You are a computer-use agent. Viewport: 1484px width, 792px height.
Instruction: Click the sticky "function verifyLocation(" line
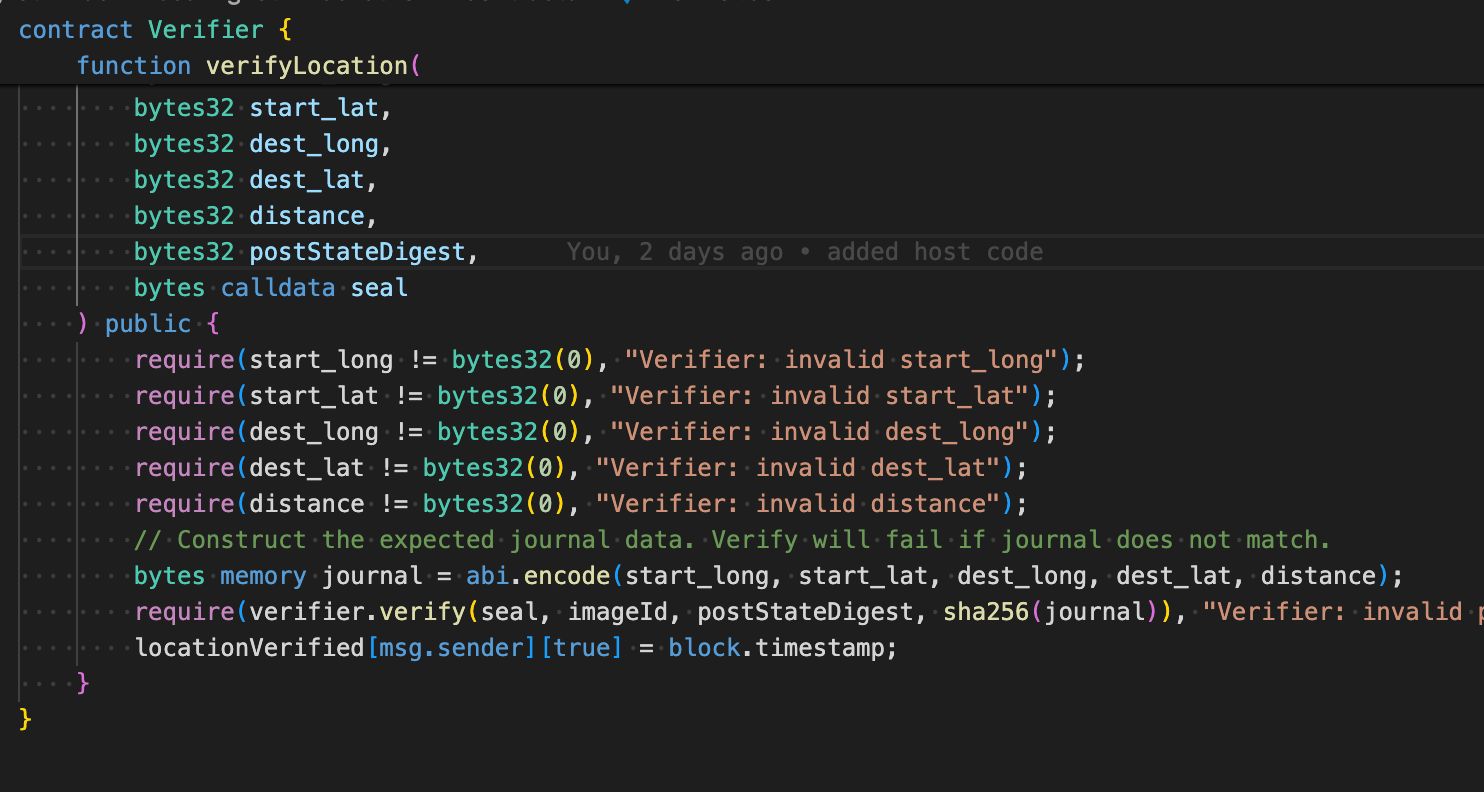(x=249, y=66)
